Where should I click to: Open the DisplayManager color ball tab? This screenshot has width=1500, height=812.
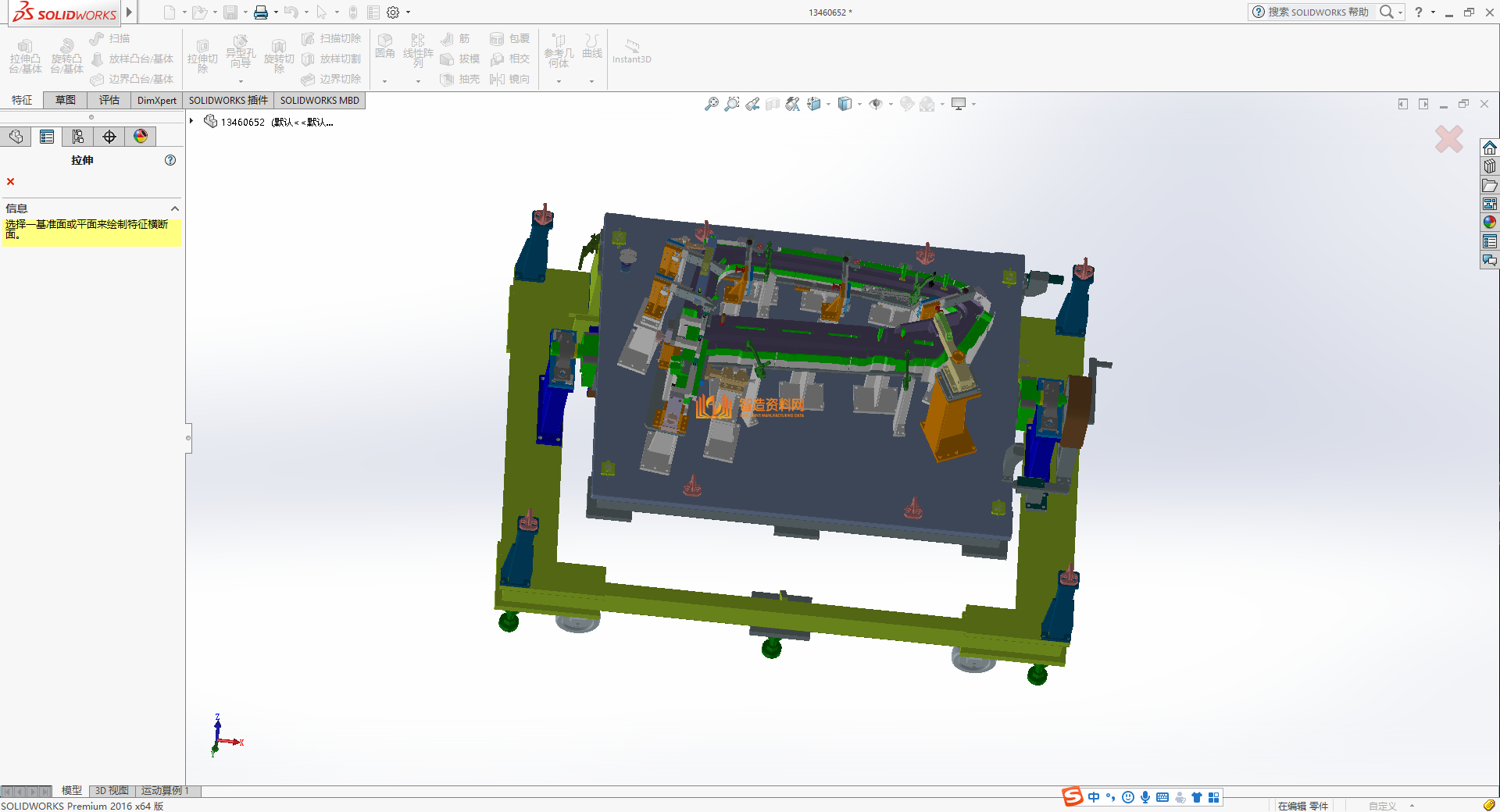click(x=141, y=137)
